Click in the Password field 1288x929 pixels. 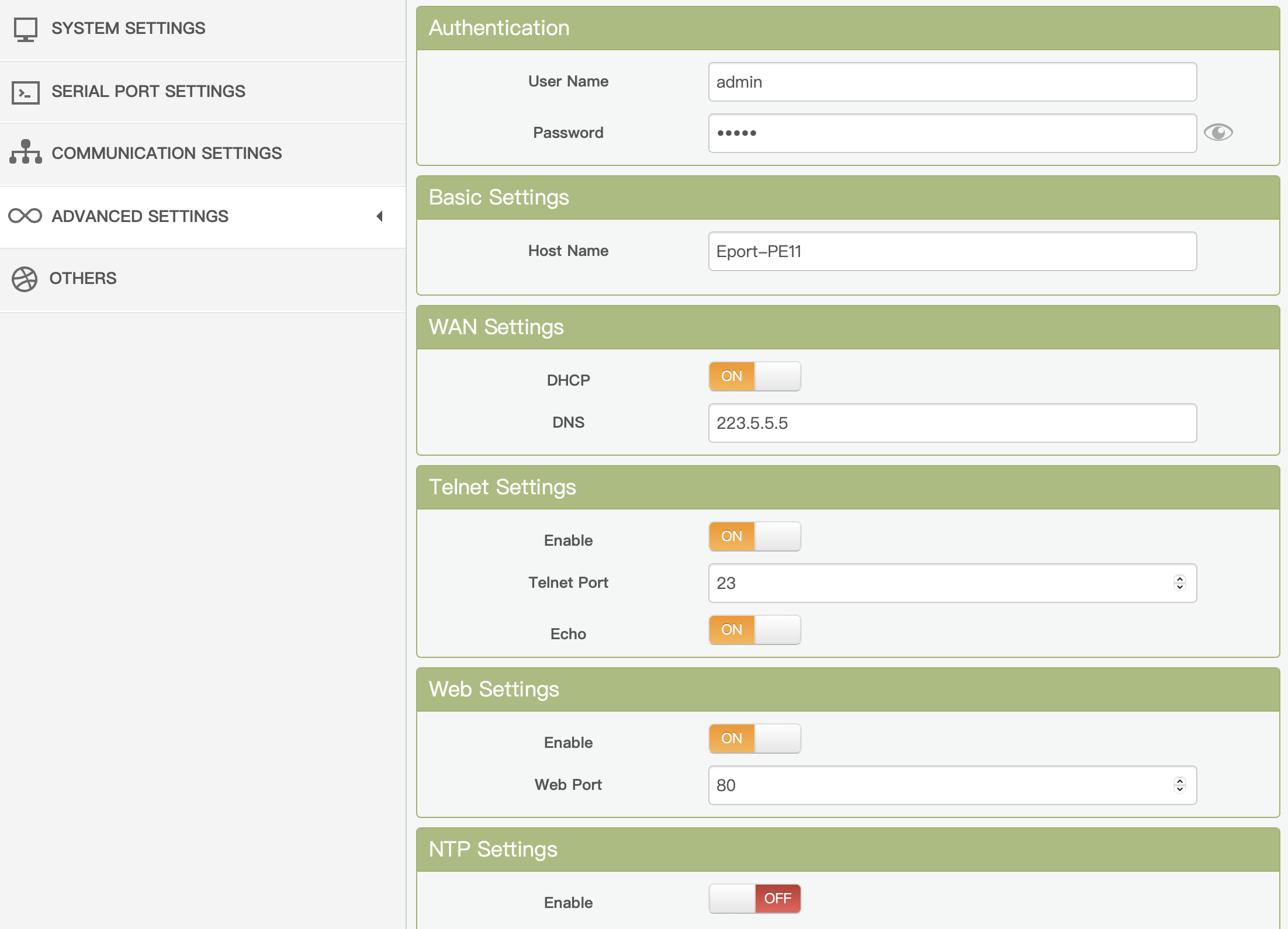pyautogui.click(x=952, y=133)
